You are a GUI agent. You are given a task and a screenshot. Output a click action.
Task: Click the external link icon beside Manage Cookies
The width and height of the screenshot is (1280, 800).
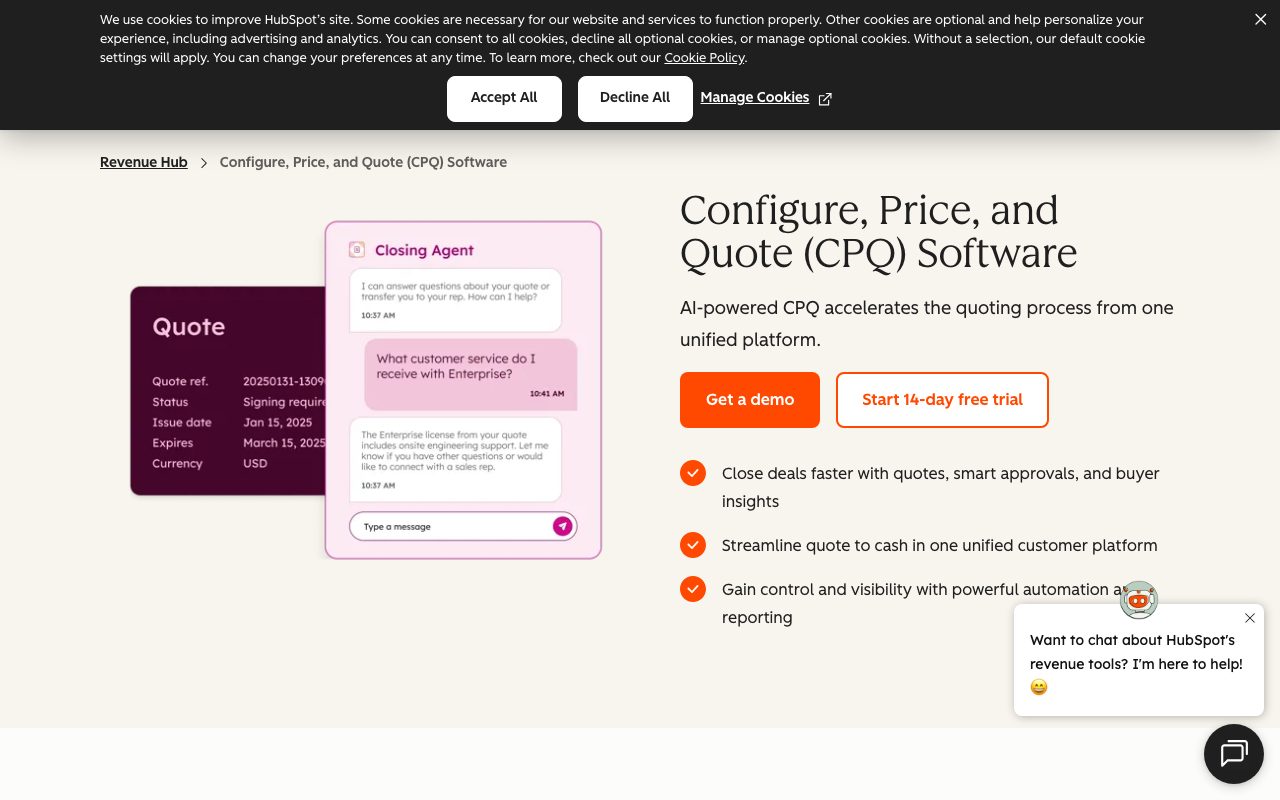(x=825, y=99)
